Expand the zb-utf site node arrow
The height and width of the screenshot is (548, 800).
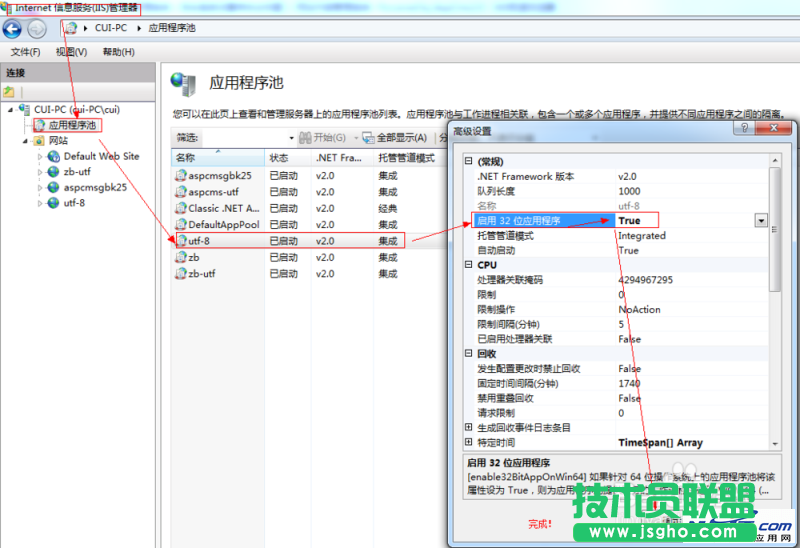[40, 172]
